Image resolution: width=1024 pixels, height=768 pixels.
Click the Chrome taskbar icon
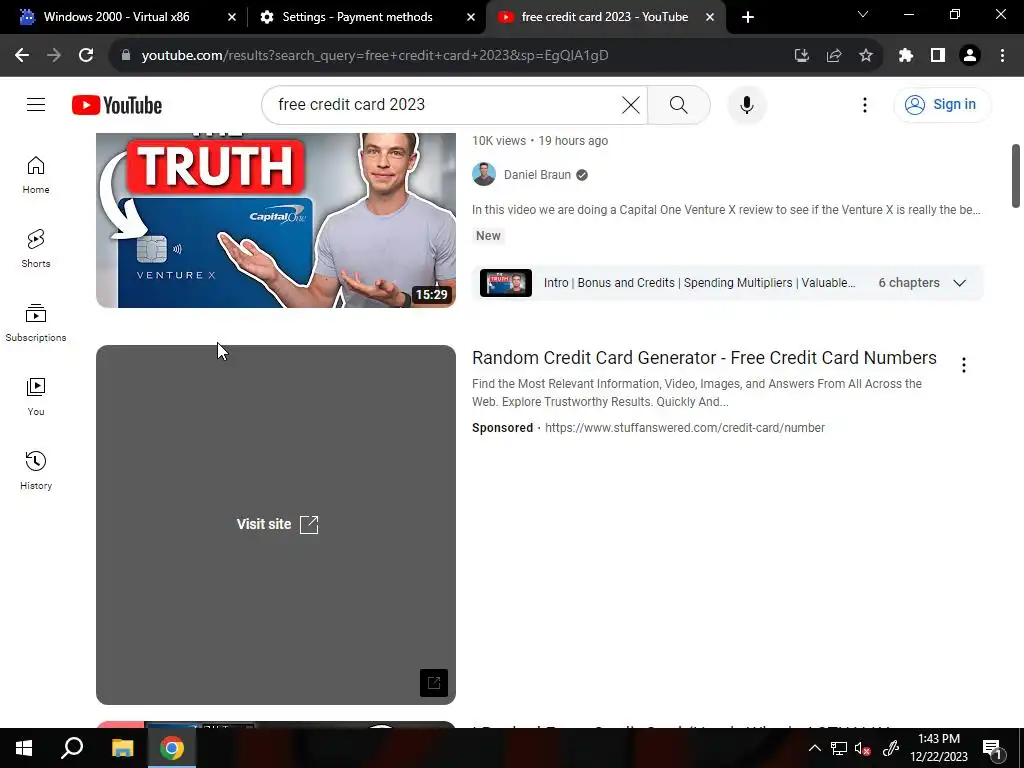coord(172,748)
